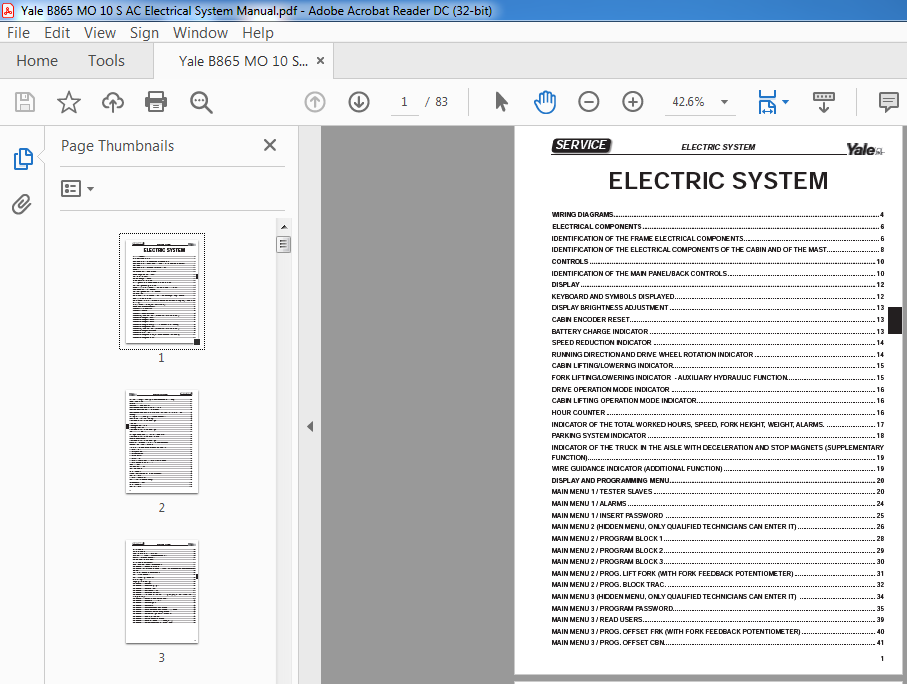
Task: Click PARKING SYSTEM INDICATOR entry
Action: pyautogui.click(x=717, y=436)
